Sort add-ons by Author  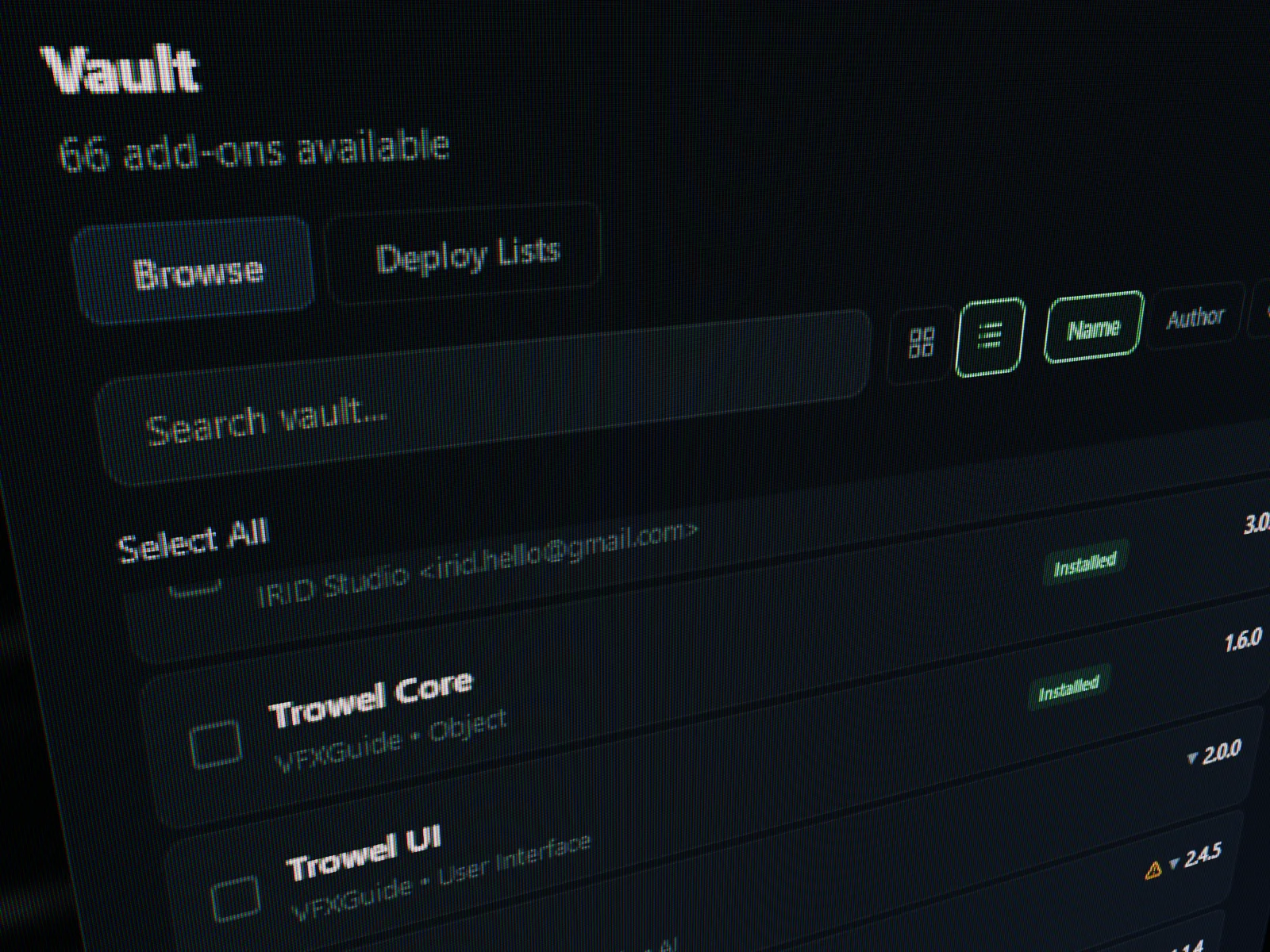pos(1195,317)
